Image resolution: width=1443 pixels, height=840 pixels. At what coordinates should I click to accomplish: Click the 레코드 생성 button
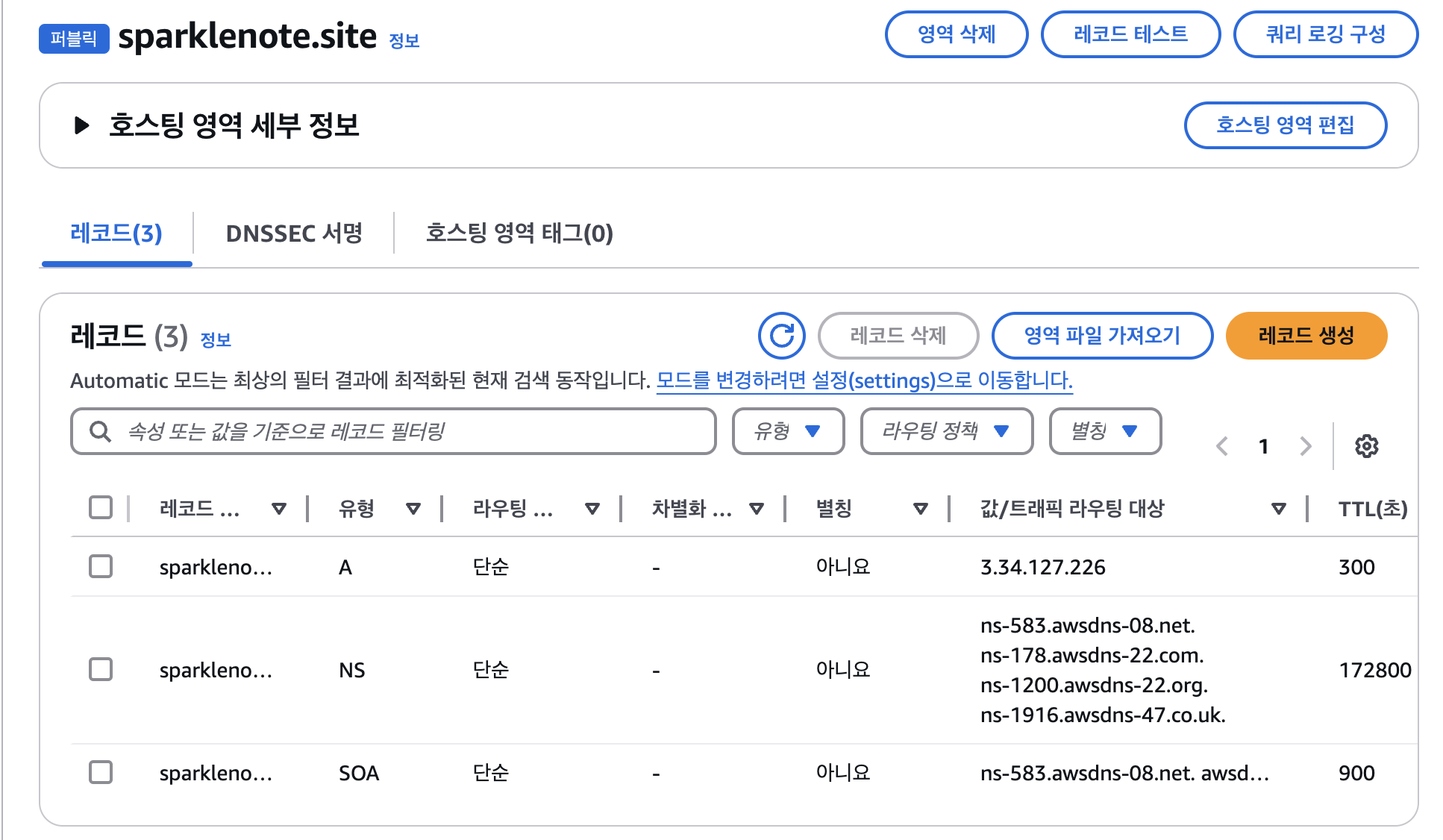coord(1306,336)
